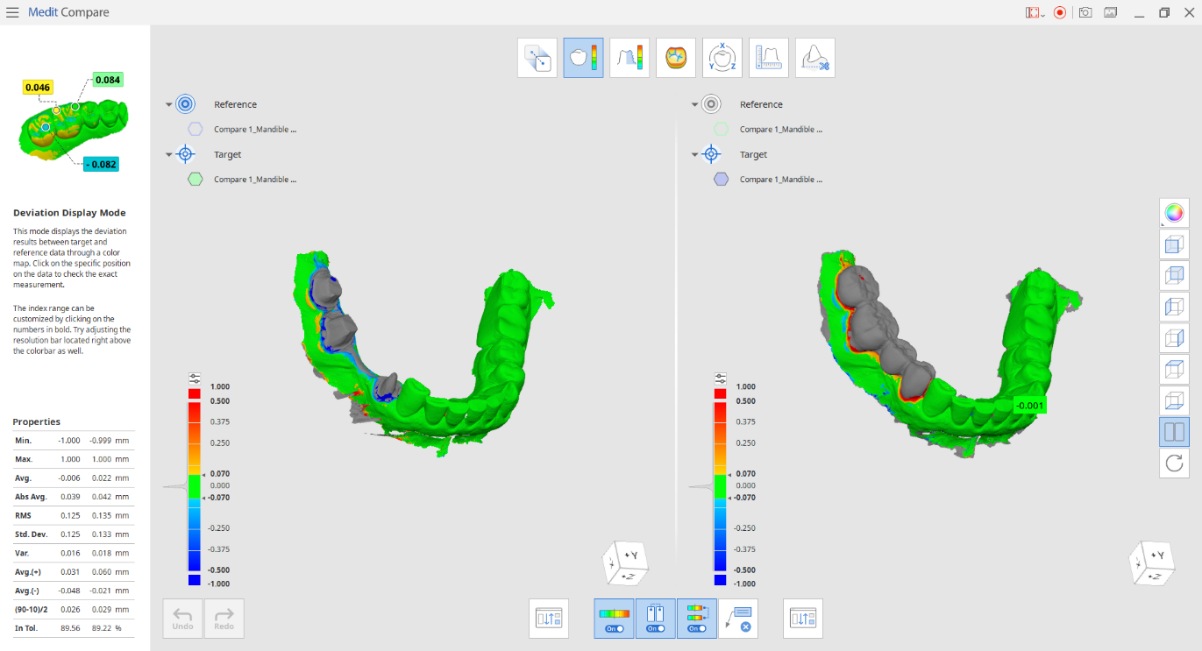Viewport: 1202px width, 651px height.
Task: Select the Deviation Display Mode tool
Action: pyautogui.click(x=583, y=58)
